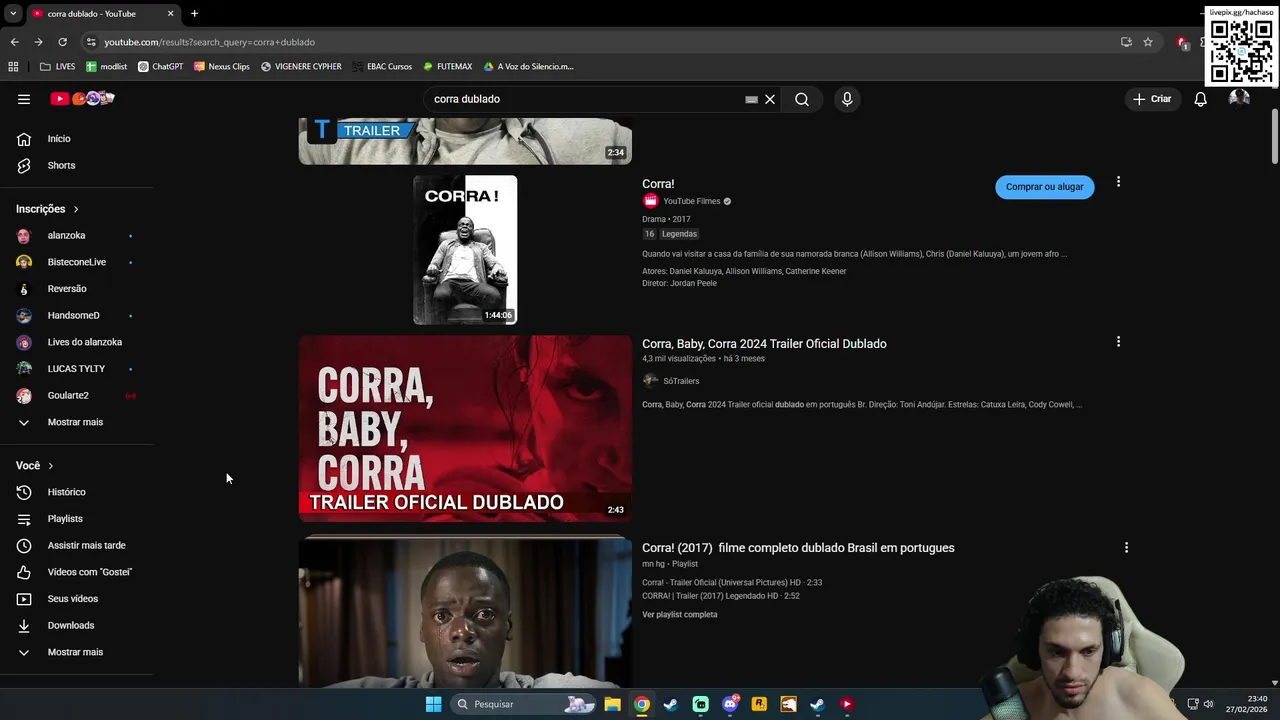Open the BisteconeLive subscription channel
The height and width of the screenshot is (720, 1280).
click(76, 262)
